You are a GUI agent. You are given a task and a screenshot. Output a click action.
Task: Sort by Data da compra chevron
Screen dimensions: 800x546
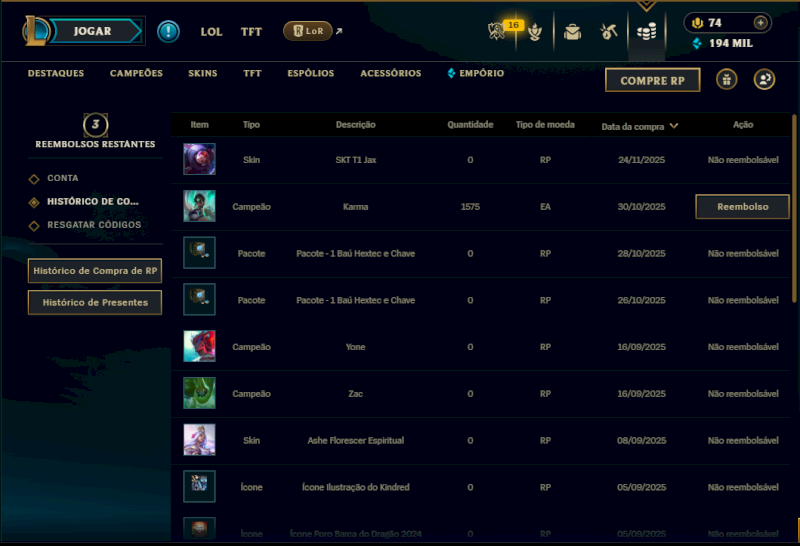(x=674, y=126)
